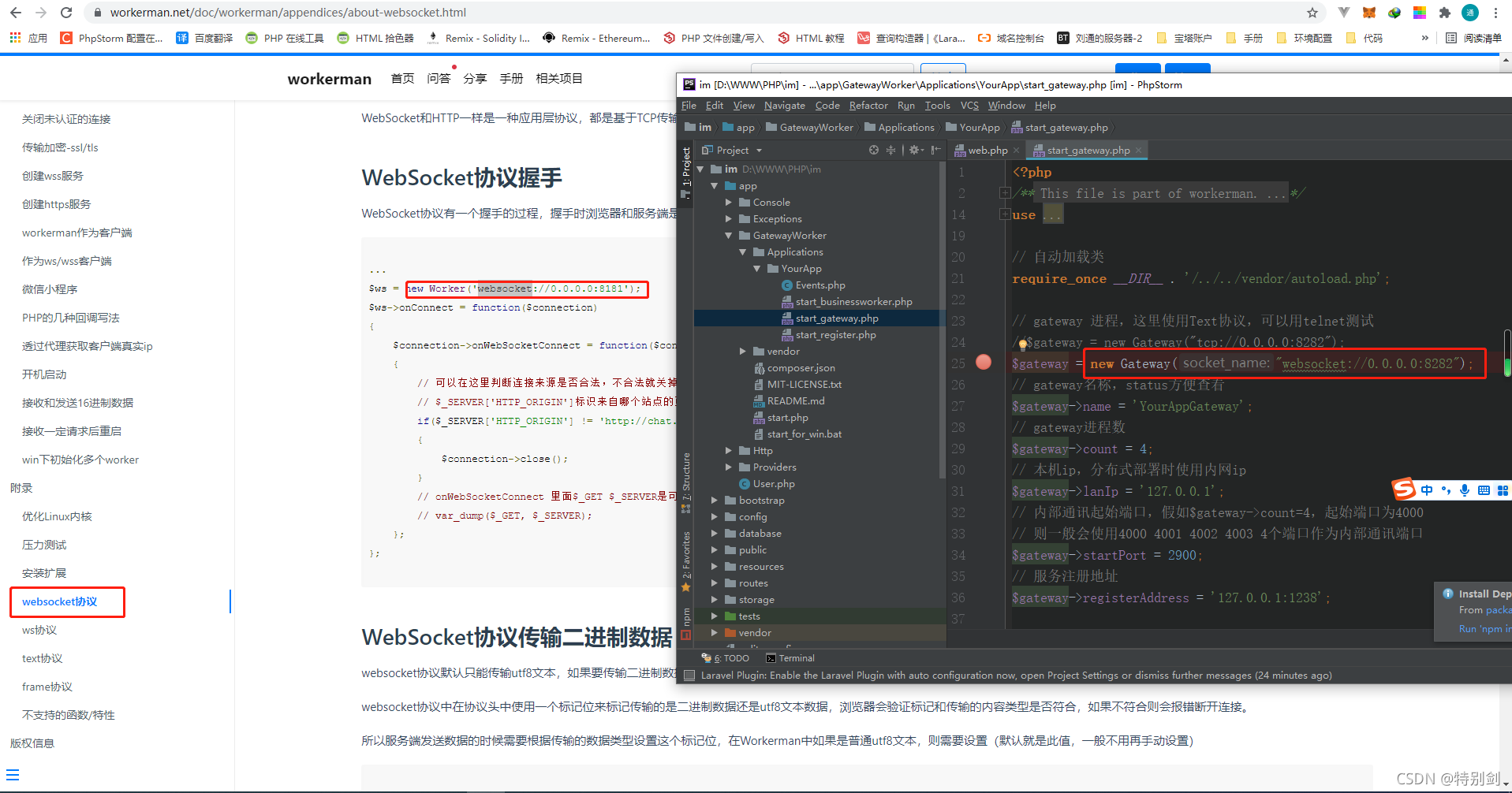
Task: Open the 创建wss服务 sidebar link
Action: [x=53, y=176]
